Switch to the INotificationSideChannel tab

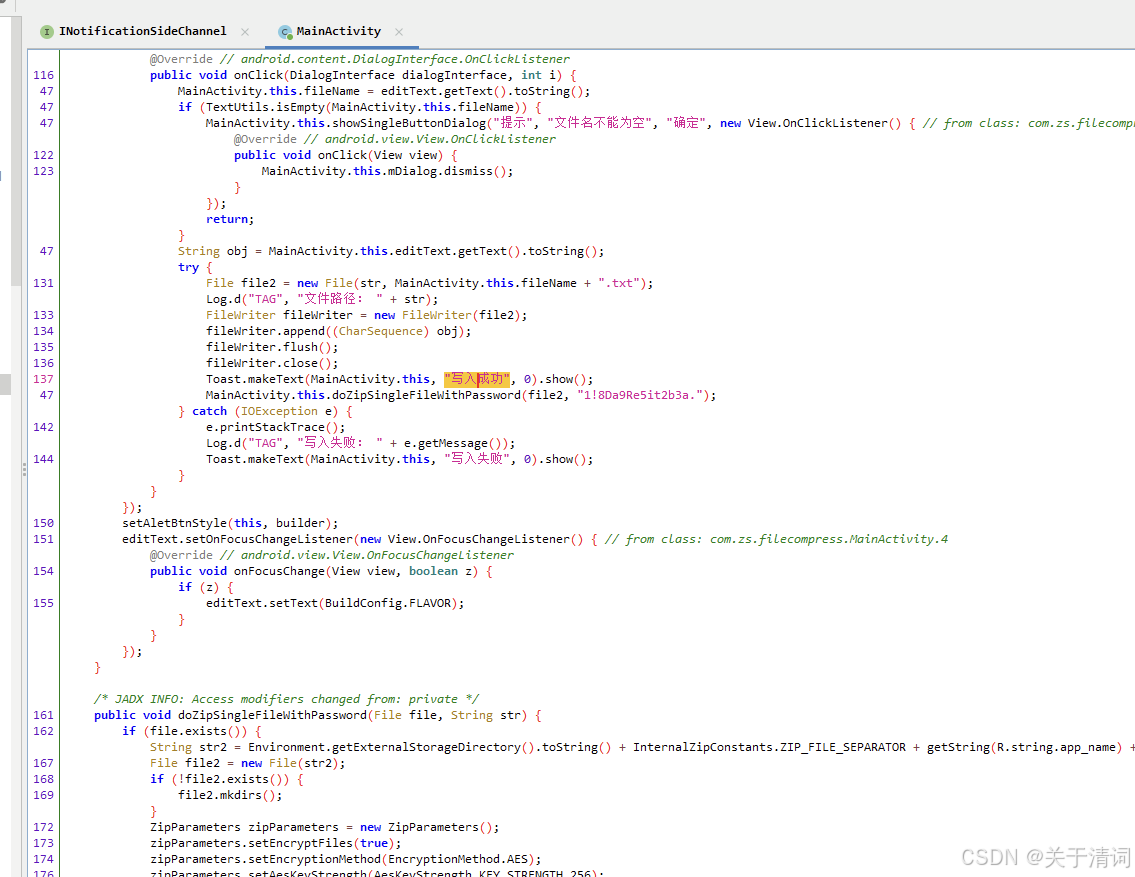point(143,31)
